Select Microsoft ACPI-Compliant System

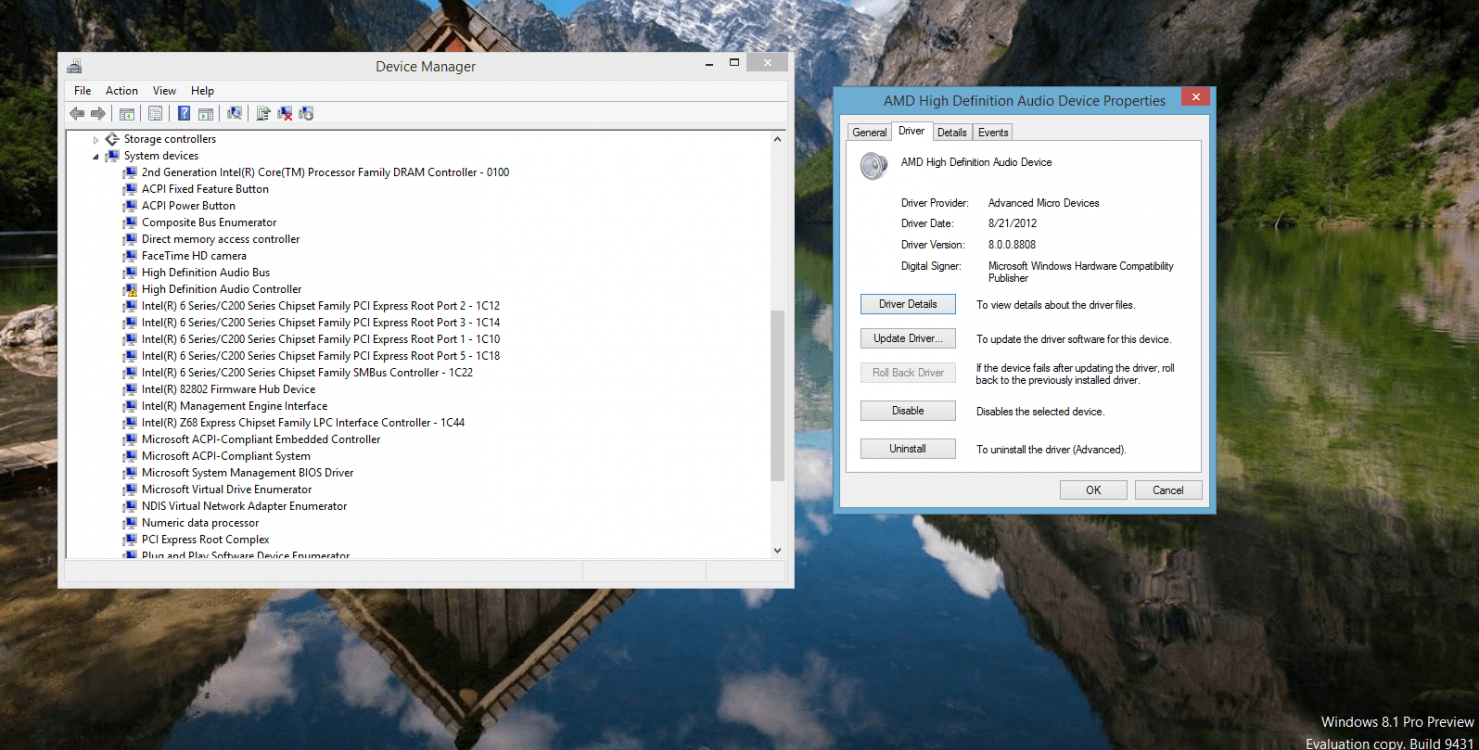pos(226,456)
